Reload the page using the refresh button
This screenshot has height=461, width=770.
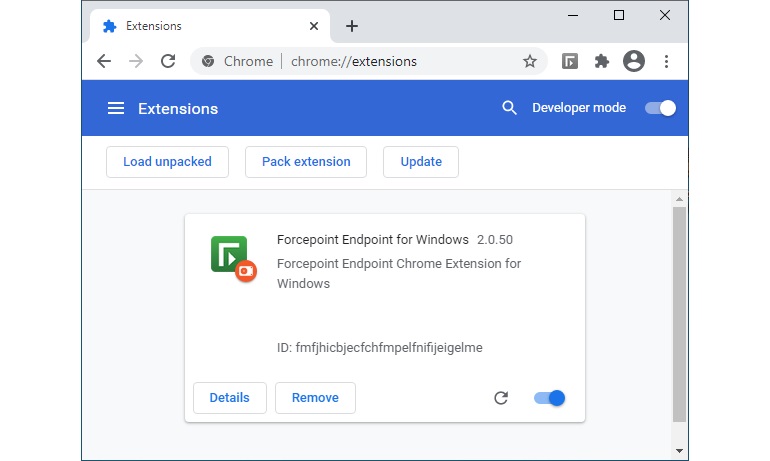(168, 61)
